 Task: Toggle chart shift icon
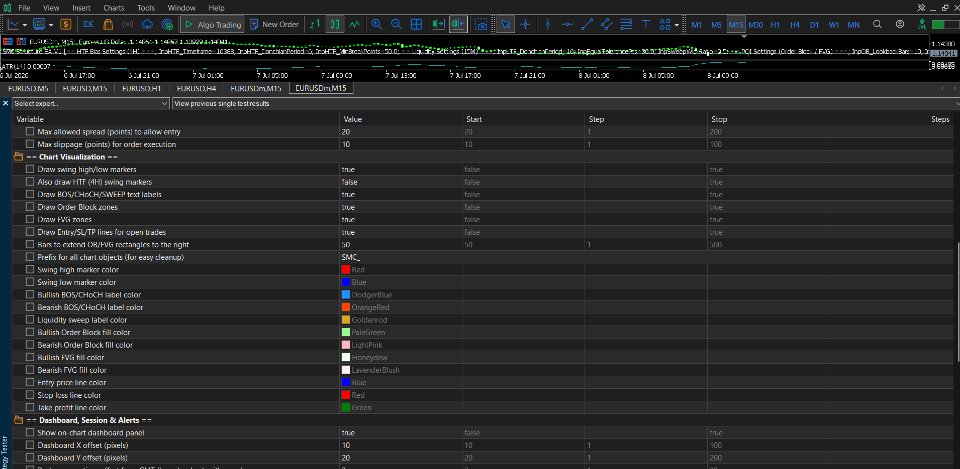pyautogui.click(x=458, y=24)
